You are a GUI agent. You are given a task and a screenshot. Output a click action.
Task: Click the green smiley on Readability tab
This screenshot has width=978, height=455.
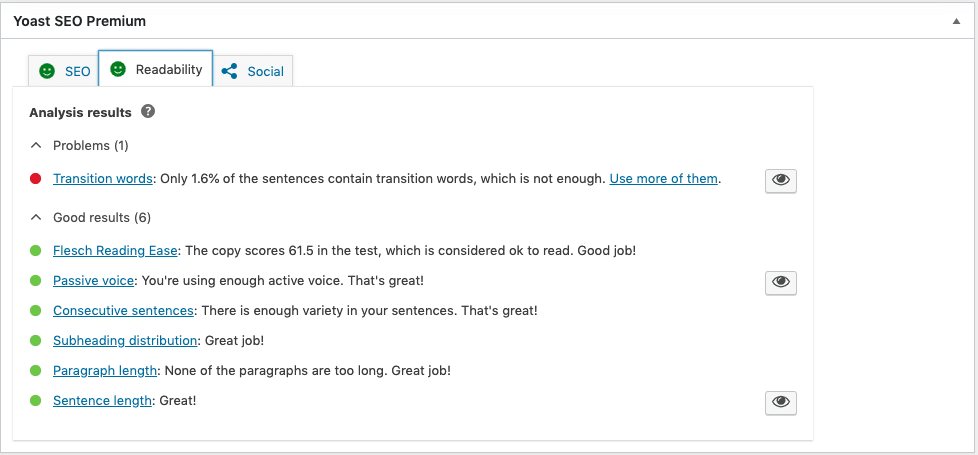point(118,69)
